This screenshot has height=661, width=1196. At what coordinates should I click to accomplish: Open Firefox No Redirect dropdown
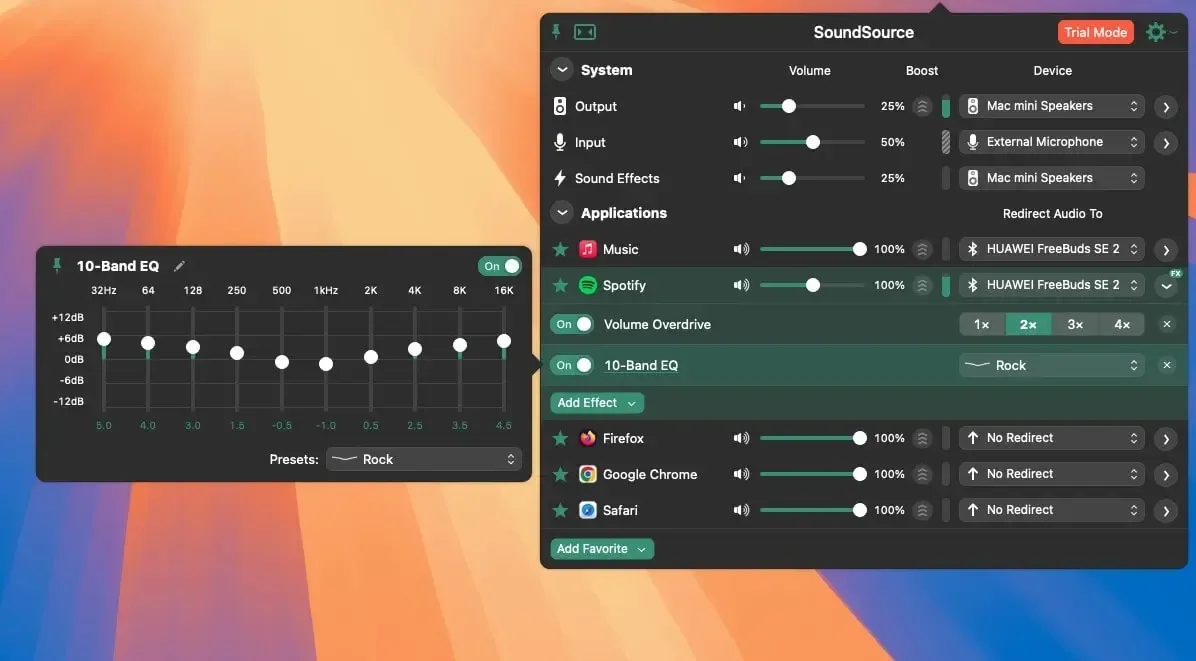tap(1052, 438)
